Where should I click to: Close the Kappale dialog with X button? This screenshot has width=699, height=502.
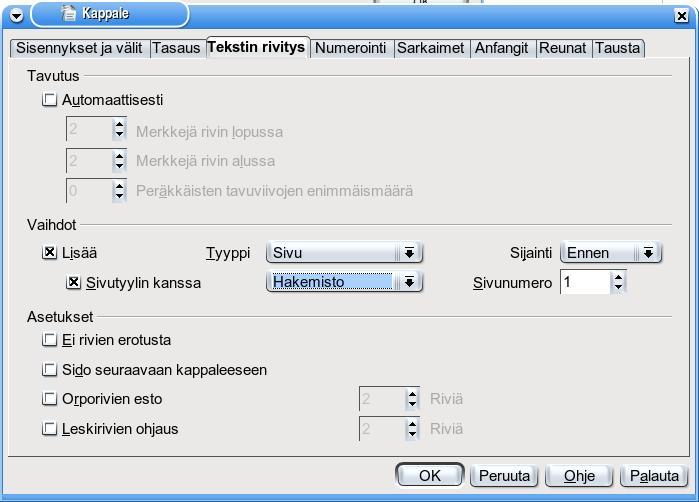pos(682,16)
